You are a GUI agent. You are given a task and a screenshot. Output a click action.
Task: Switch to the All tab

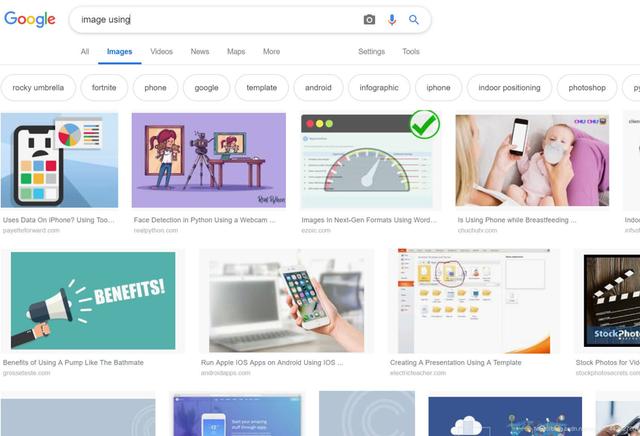tap(85, 51)
